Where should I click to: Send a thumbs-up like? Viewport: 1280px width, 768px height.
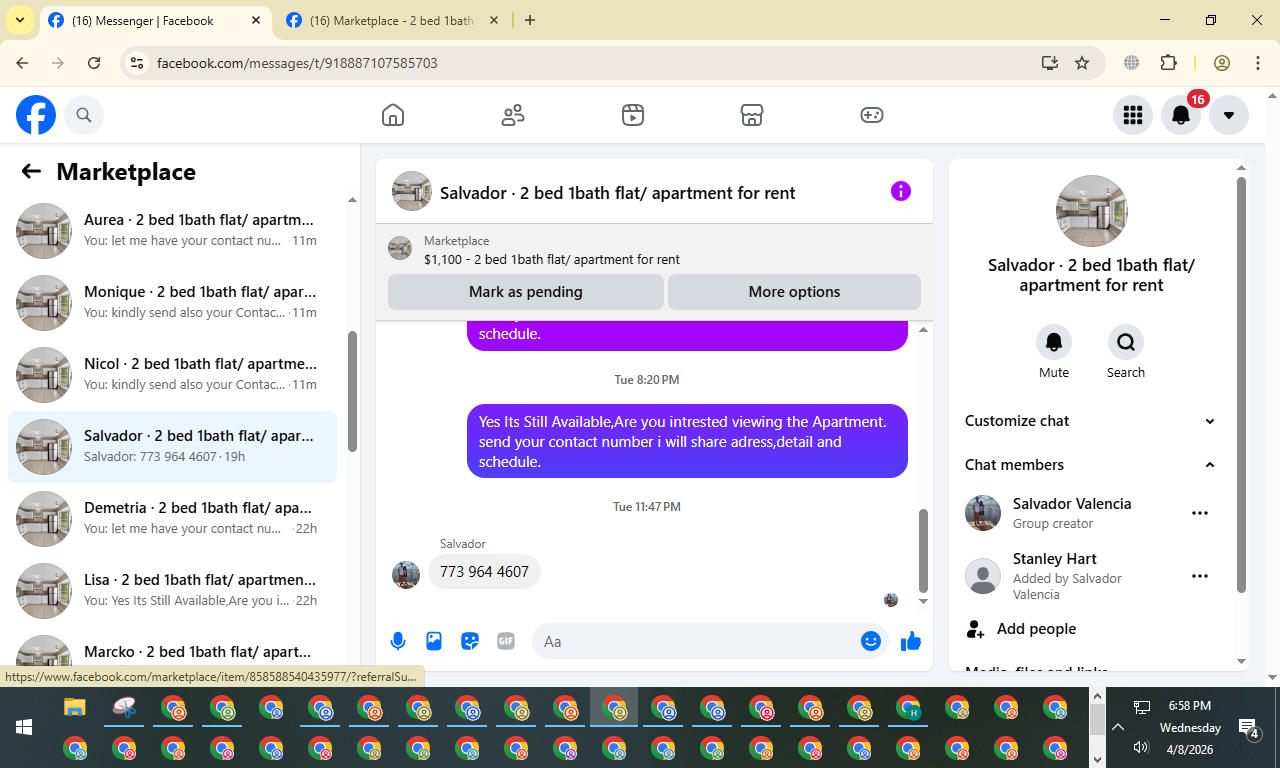(910, 641)
